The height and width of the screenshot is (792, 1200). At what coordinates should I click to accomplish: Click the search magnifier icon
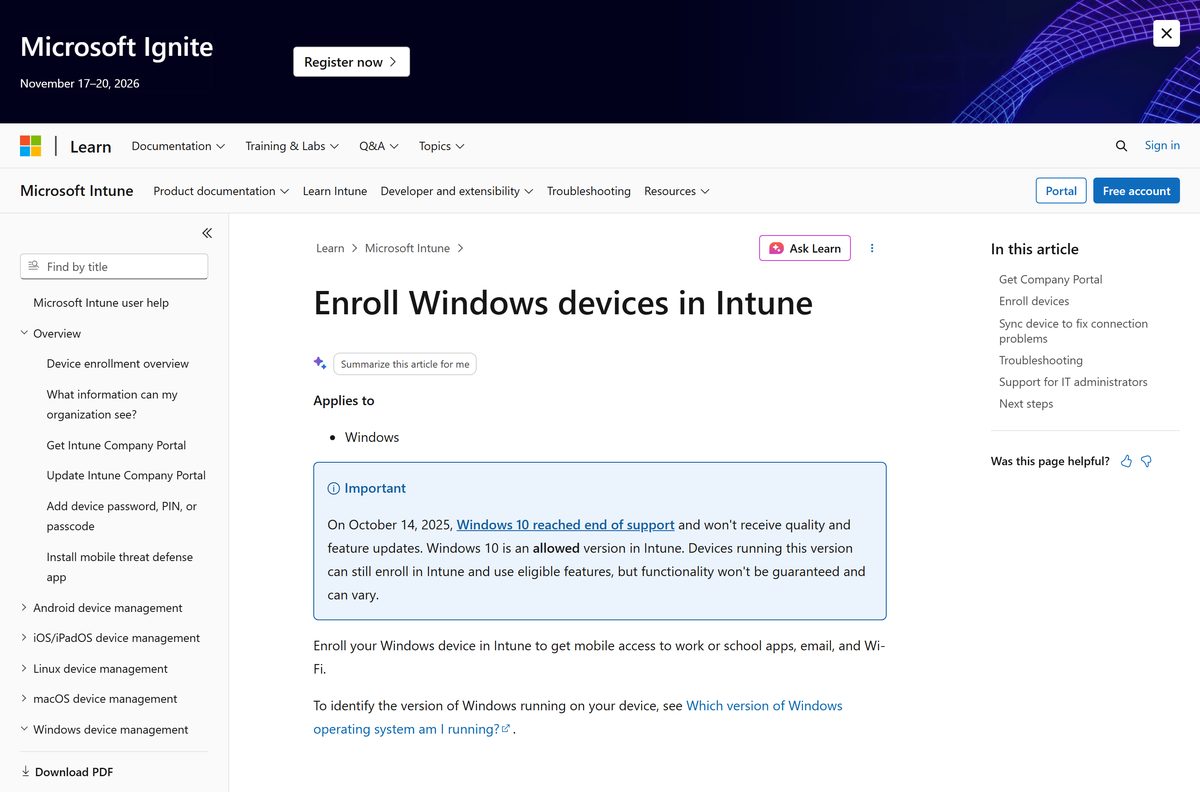click(x=1121, y=146)
